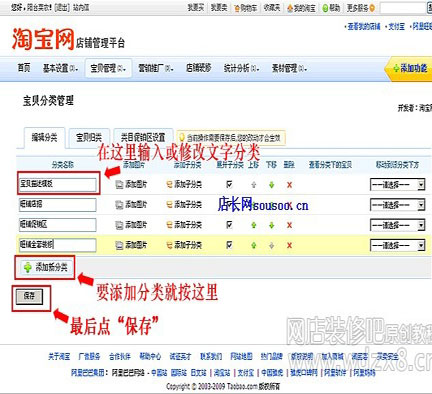Move highlighted fourth row up
The height and width of the screenshot is (394, 432).
254,246
